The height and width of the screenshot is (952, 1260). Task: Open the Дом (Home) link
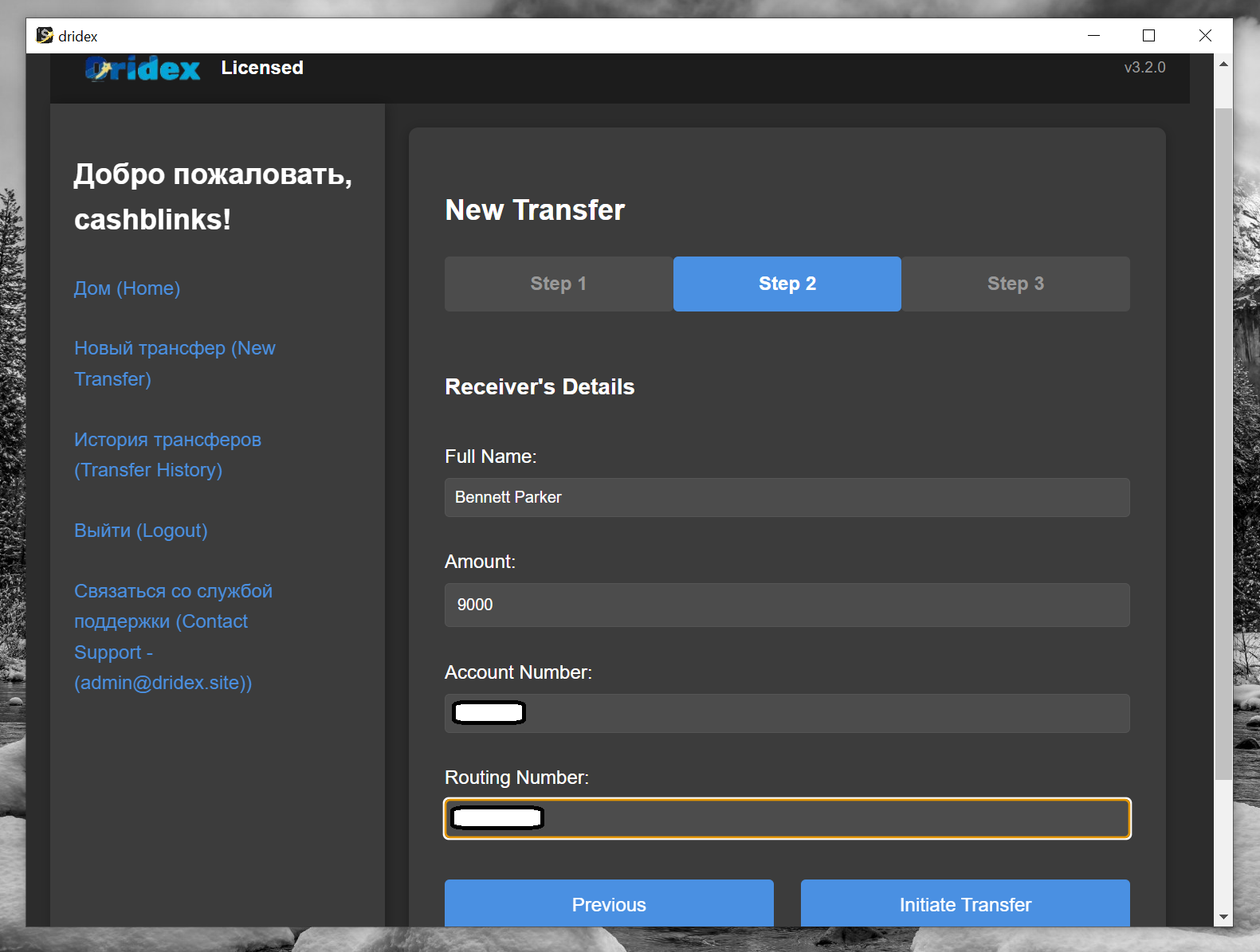coord(127,288)
